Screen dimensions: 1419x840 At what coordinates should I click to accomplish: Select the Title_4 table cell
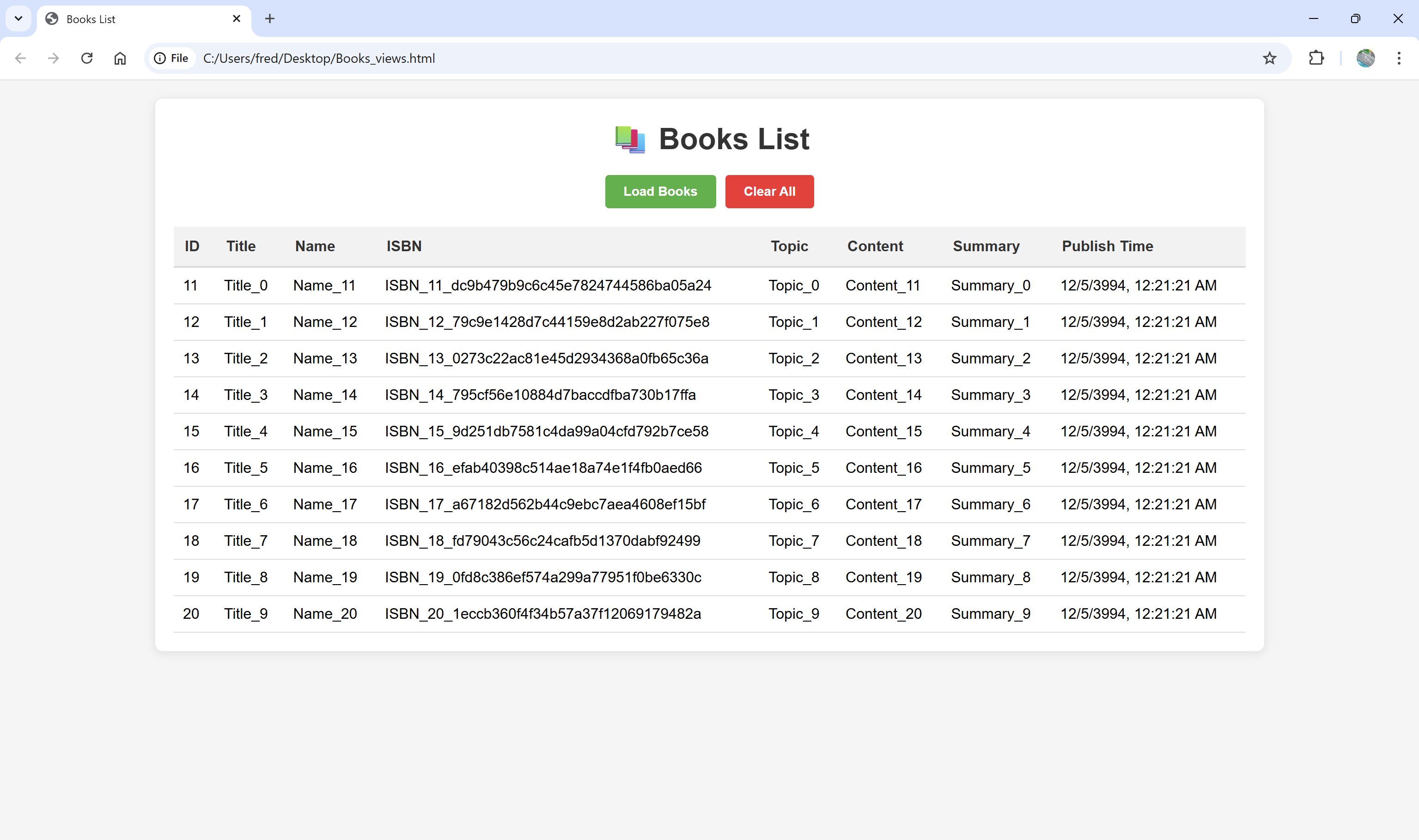[x=246, y=431]
